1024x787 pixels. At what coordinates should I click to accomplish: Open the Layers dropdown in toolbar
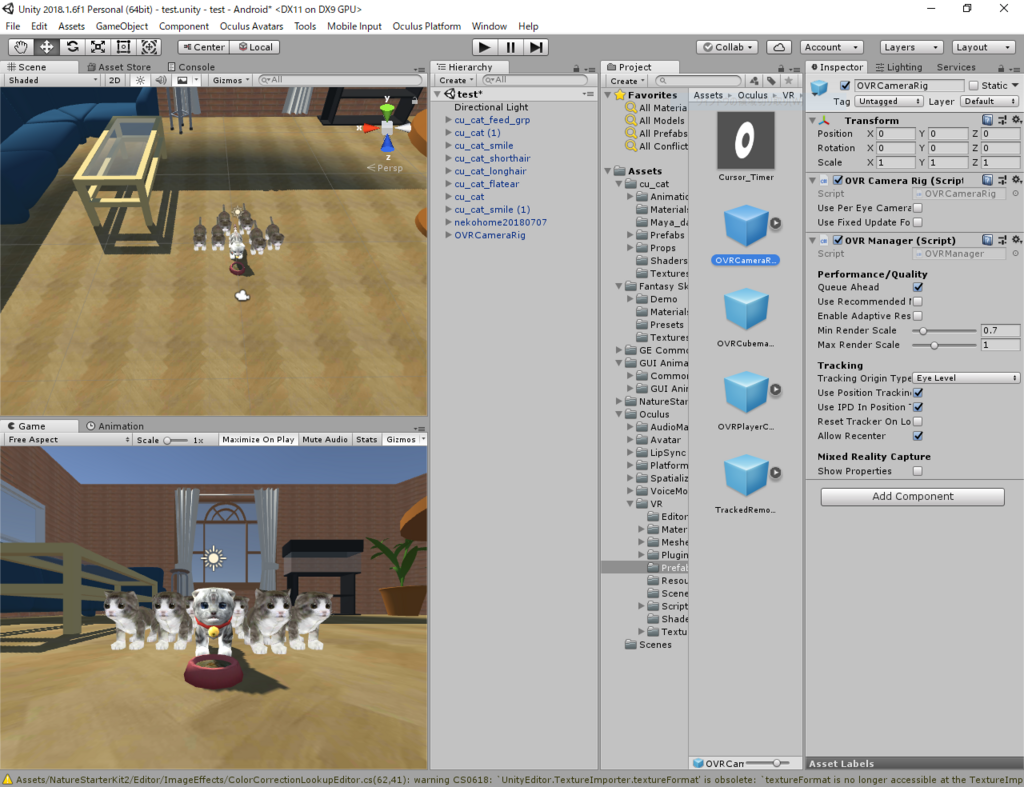[x=910, y=47]
